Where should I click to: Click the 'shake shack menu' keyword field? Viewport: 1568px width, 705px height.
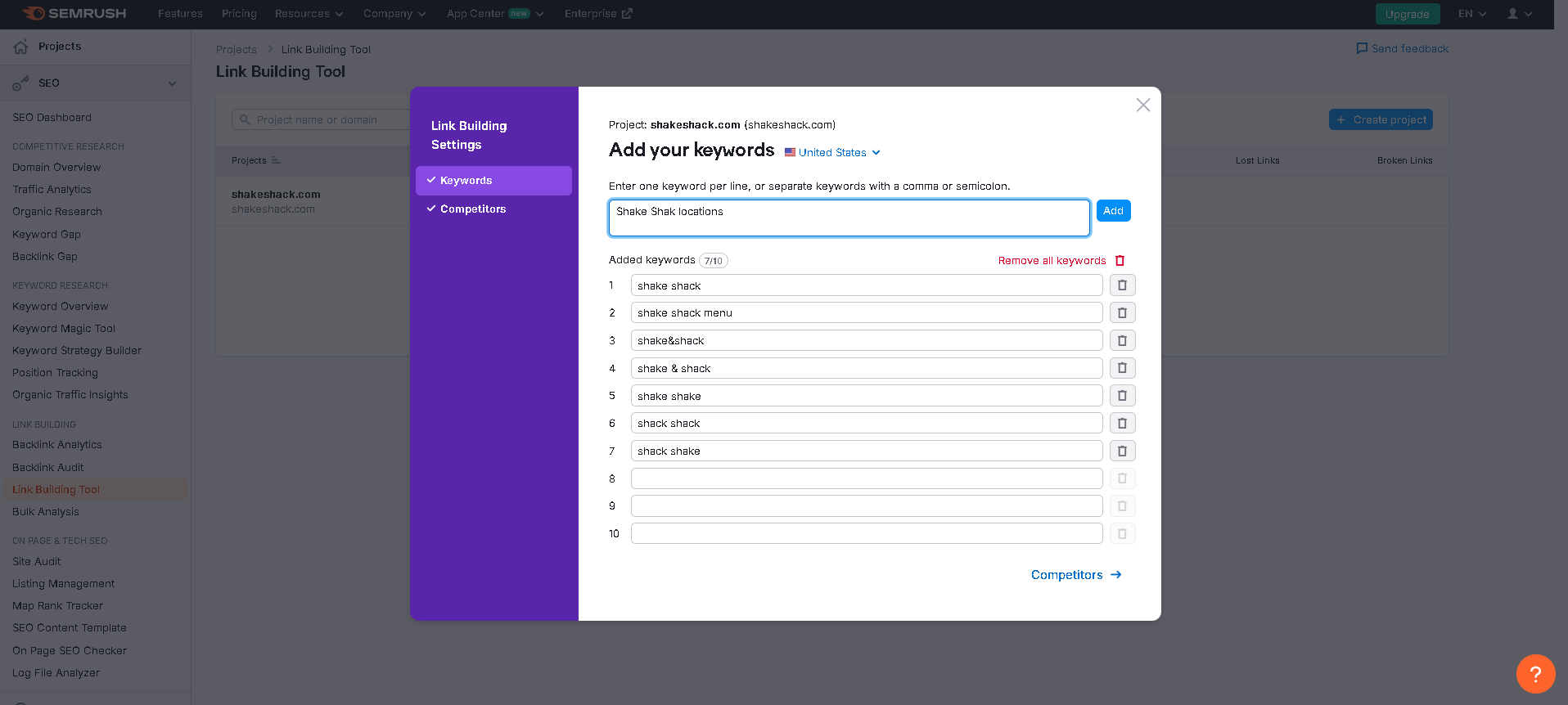[x=867, y=313]
